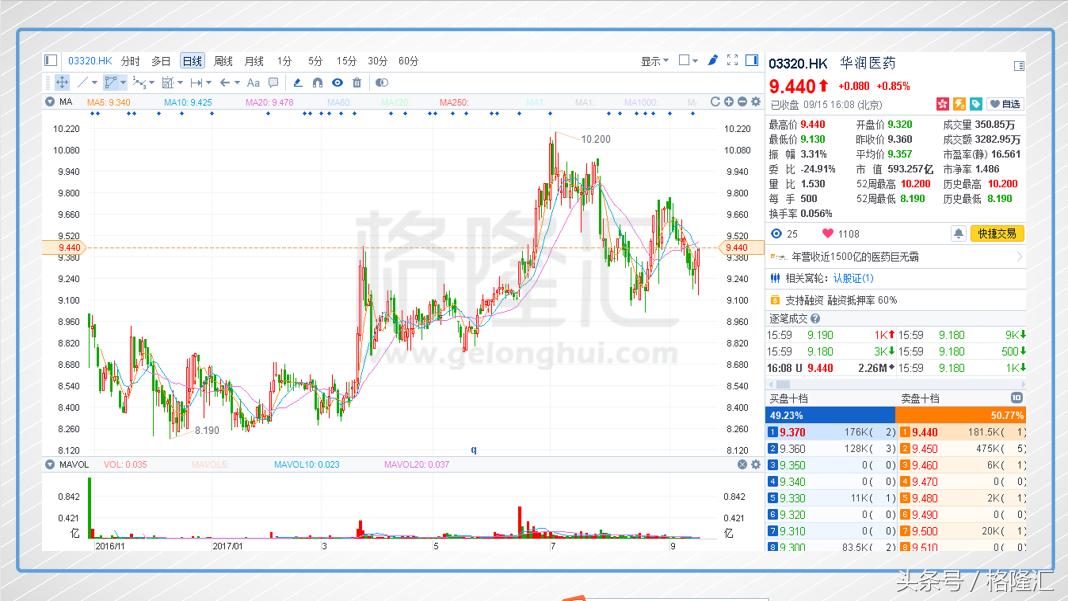Viewport: 1068px width, 601px height.
Task: Select the horizontal distance ruler tool
Action: pyautogui.click(x=196, y=82)
